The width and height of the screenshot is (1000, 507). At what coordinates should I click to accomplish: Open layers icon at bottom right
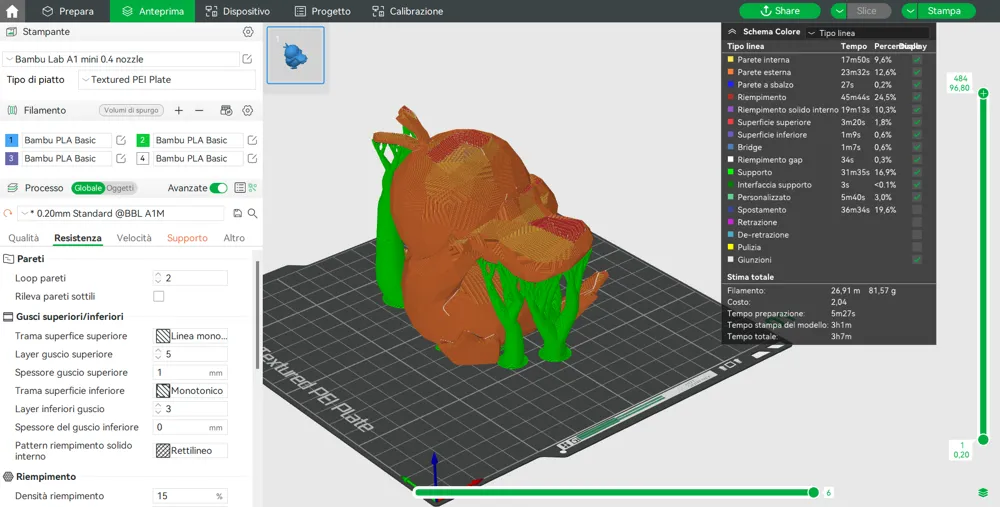coord(983,493)
